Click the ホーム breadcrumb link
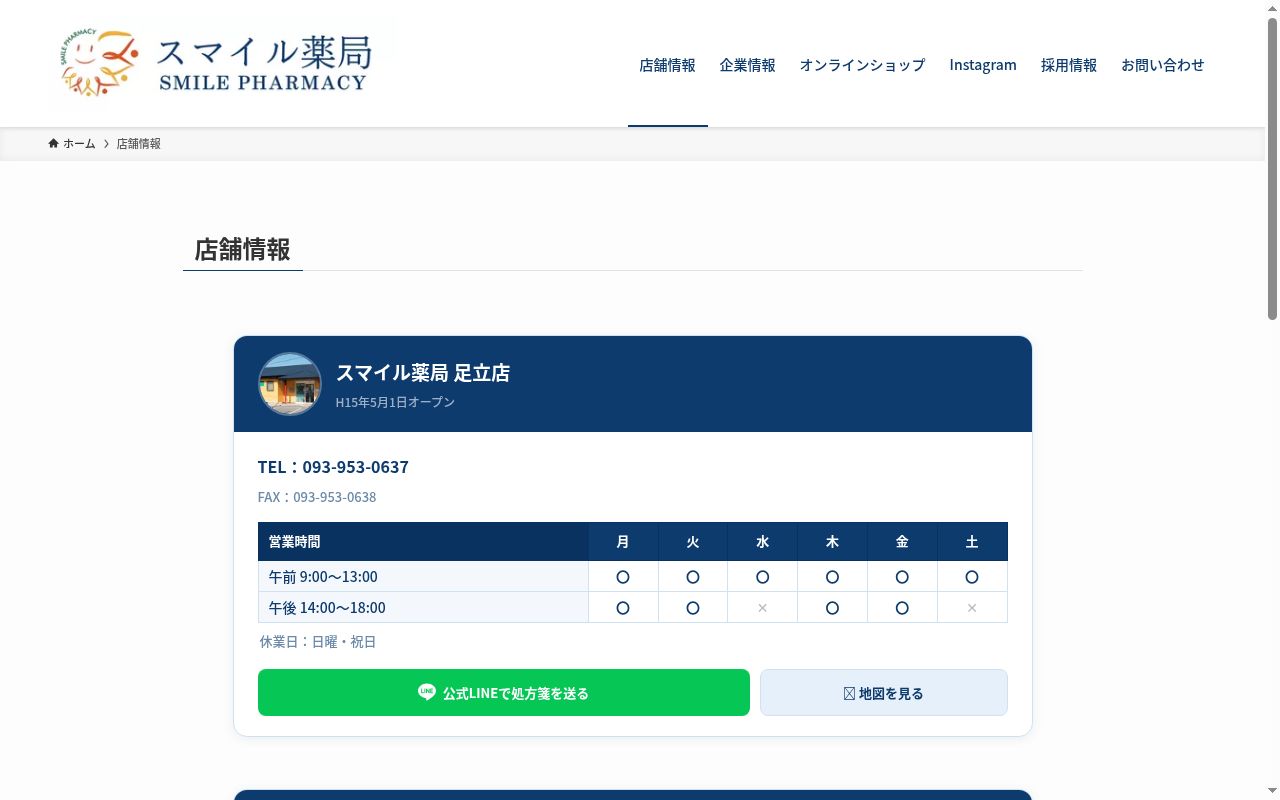This screenshot has width=1280, height=800. tap(79, 144)
